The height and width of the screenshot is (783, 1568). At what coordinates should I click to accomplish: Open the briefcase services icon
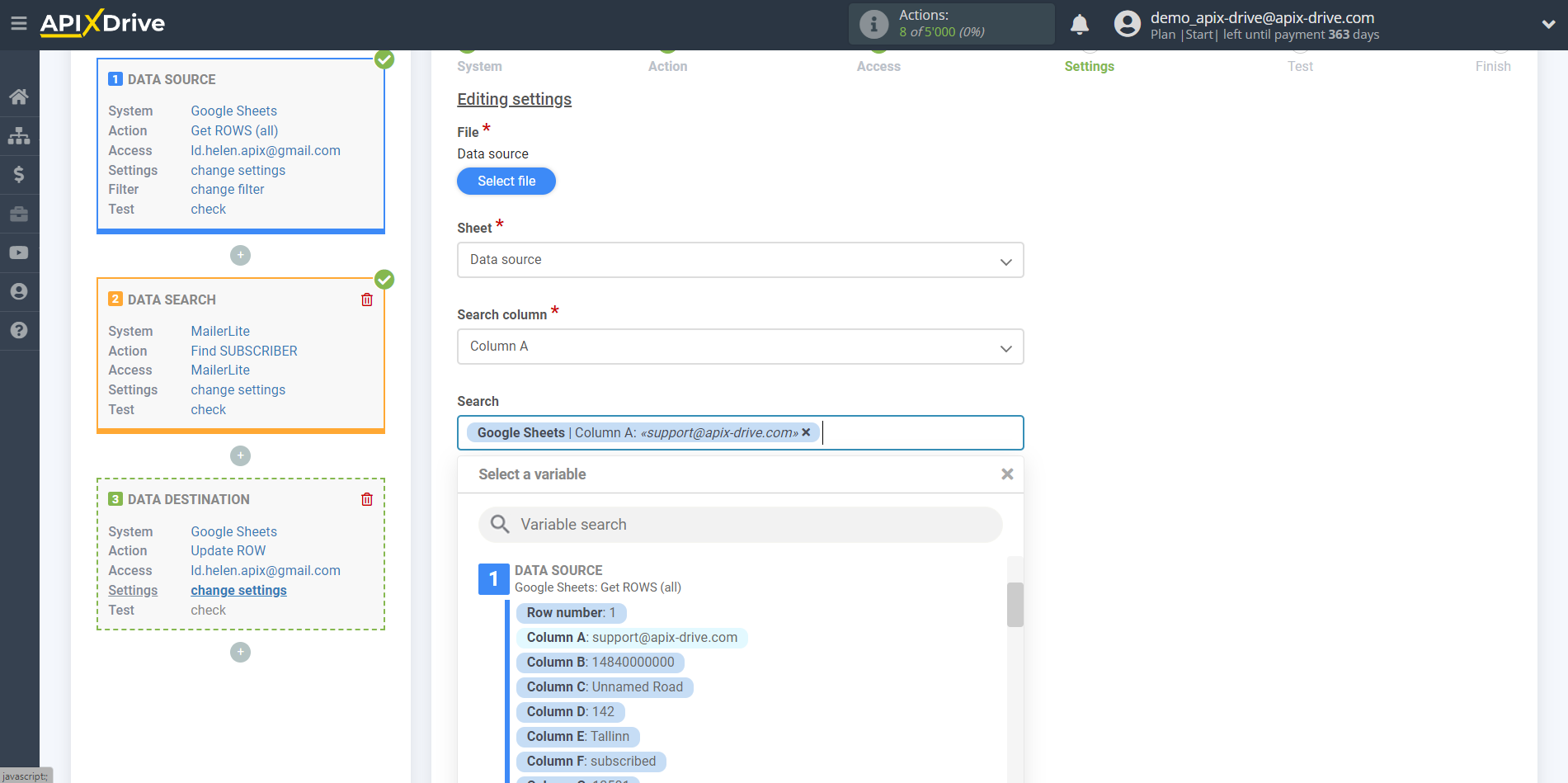[19, 214]
